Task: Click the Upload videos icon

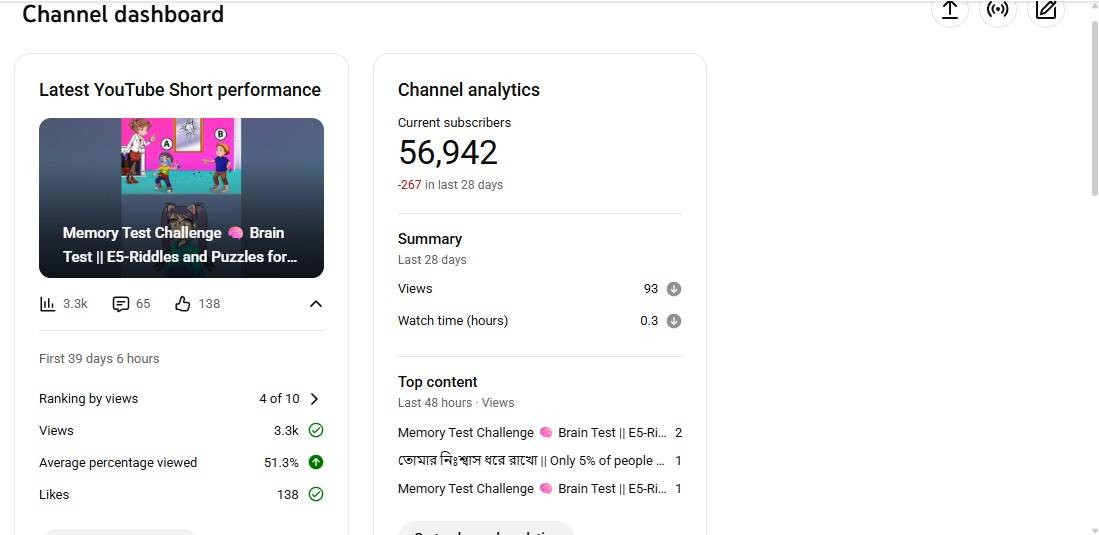Action: [x=950, y=10]
